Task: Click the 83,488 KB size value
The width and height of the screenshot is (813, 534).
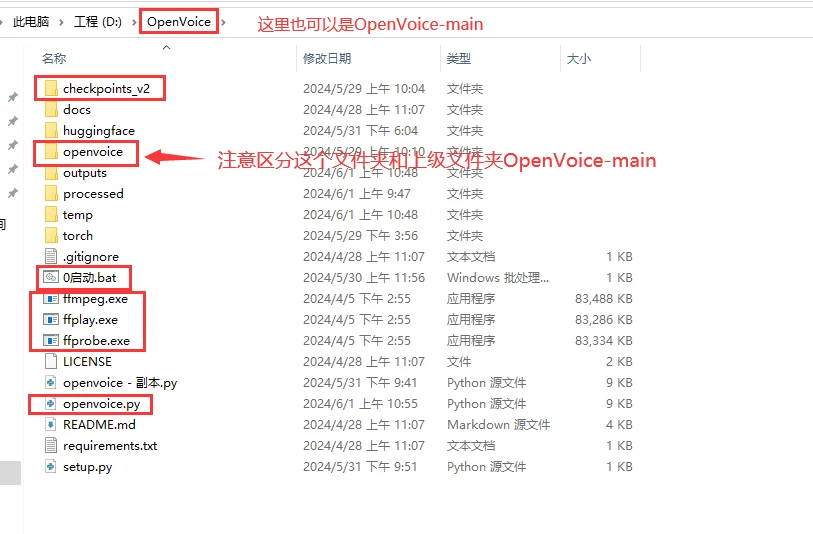Action: click(604, 299)
